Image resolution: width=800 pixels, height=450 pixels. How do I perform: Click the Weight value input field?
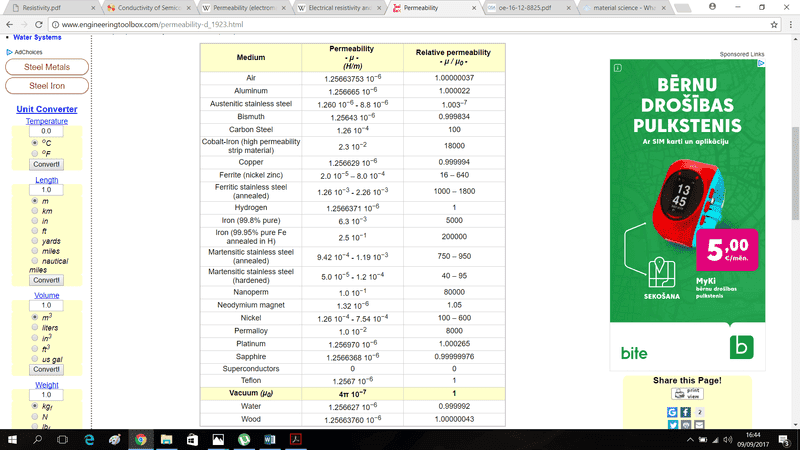click(x=46, y=394)
